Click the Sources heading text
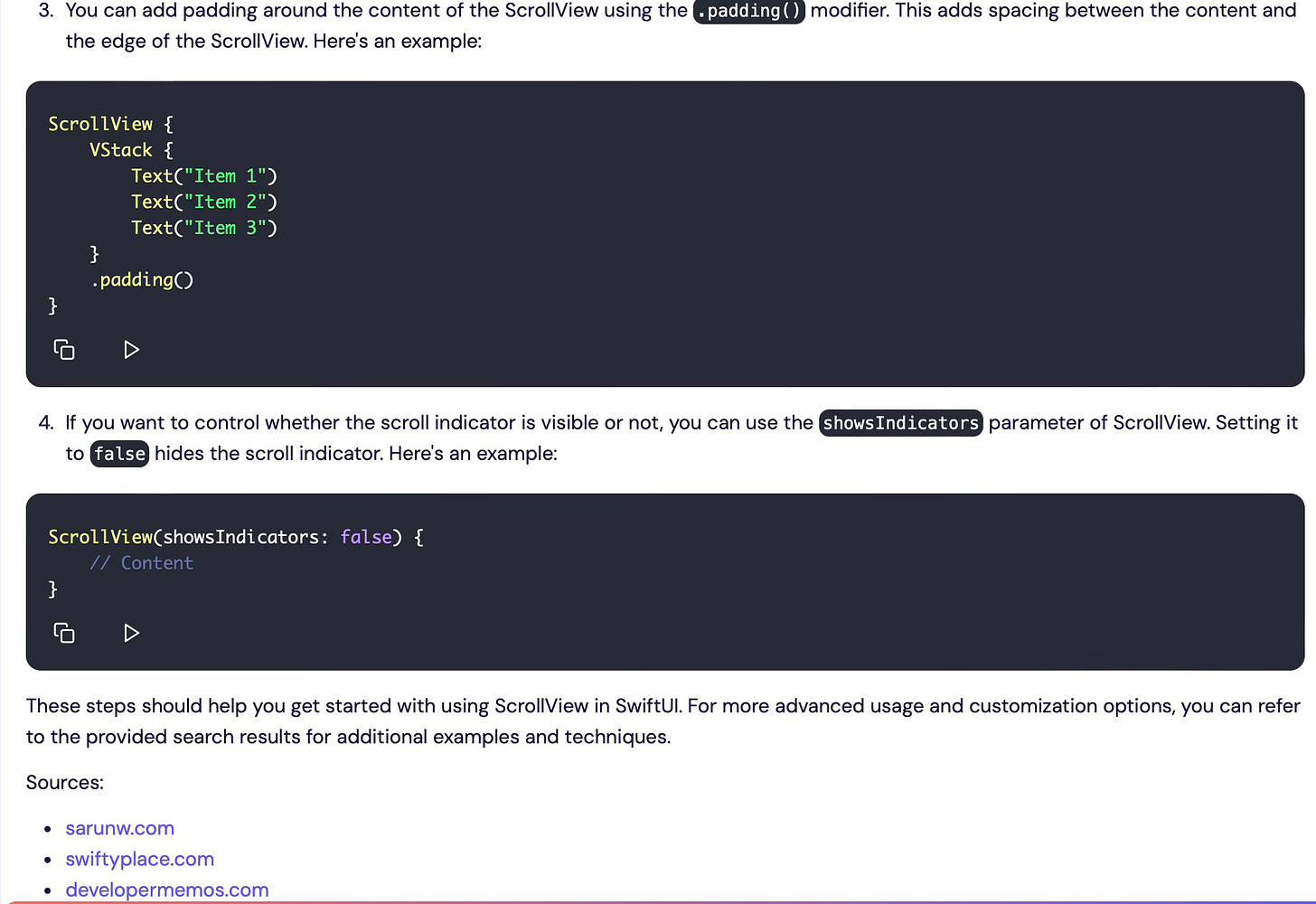Image resolution: width=1316 pixels, height=904 pixels. pos(64,782)
